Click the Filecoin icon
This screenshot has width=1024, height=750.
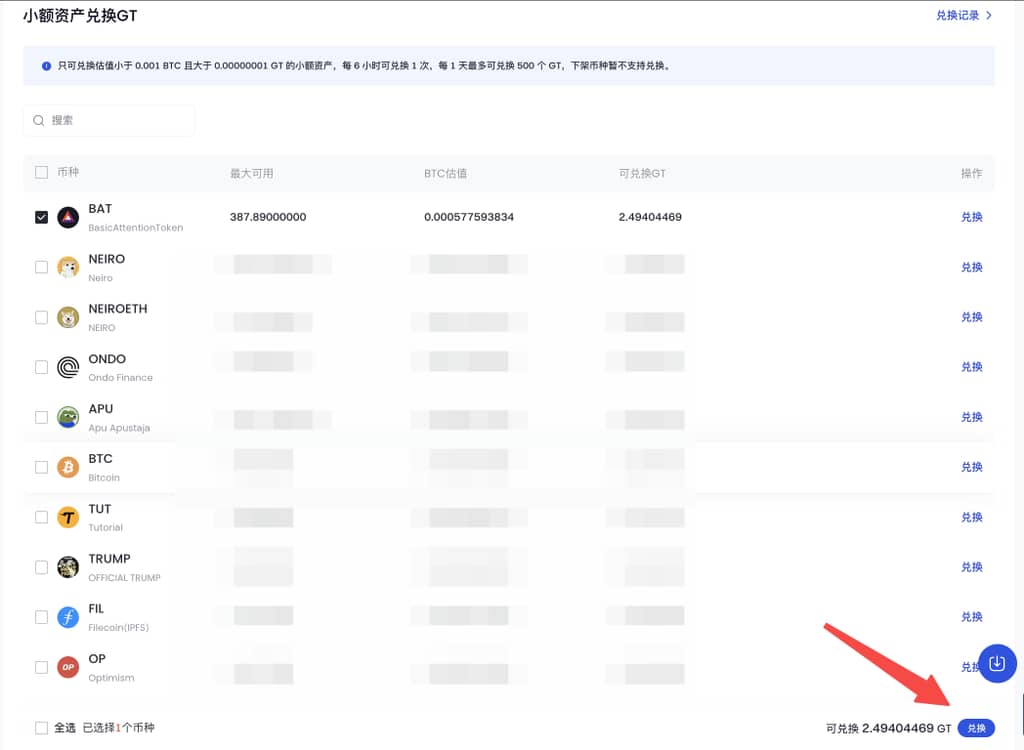[68, 617]
